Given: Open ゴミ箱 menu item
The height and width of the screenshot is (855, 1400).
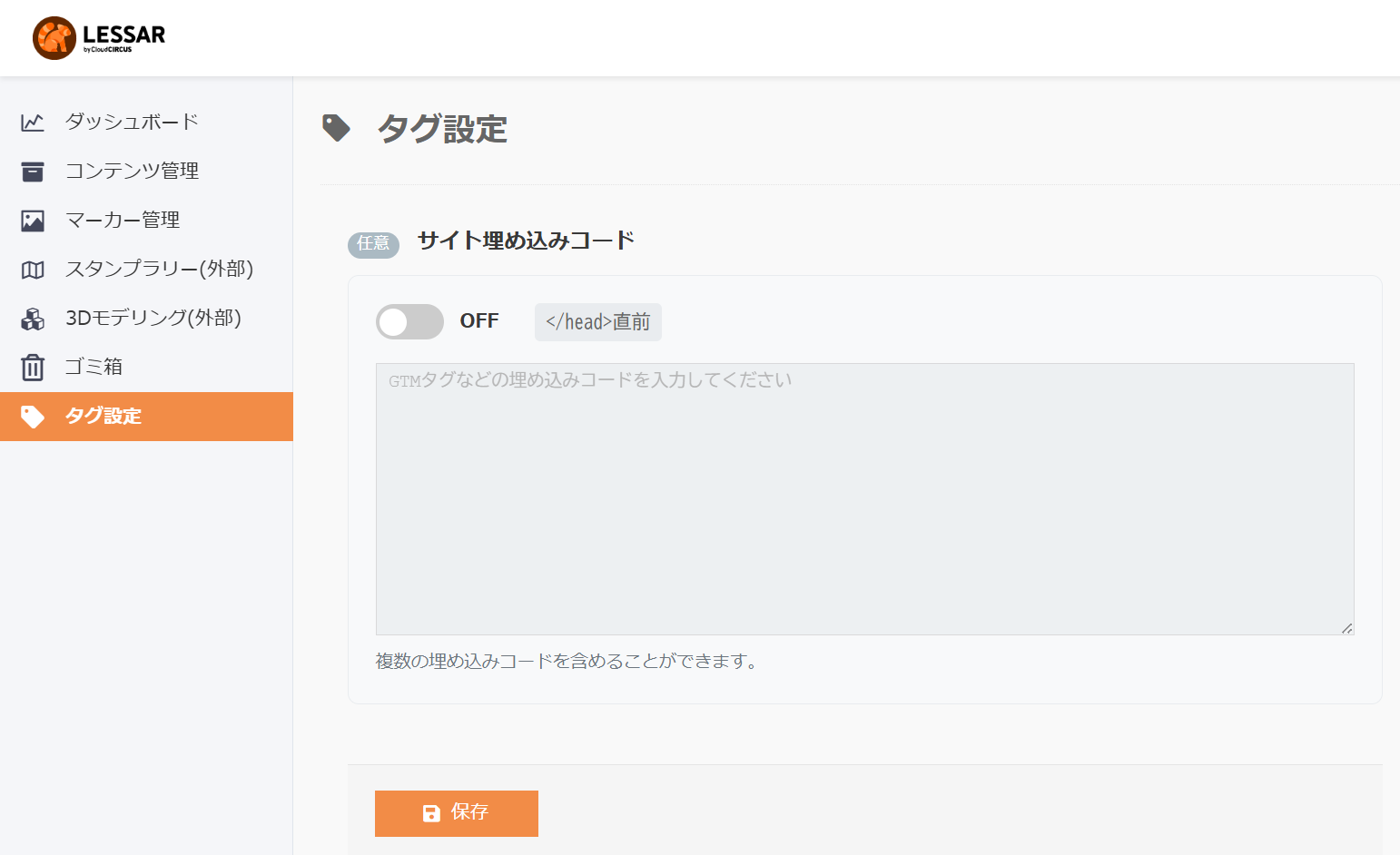Looking at the screenshot, I should click(146, 367).
